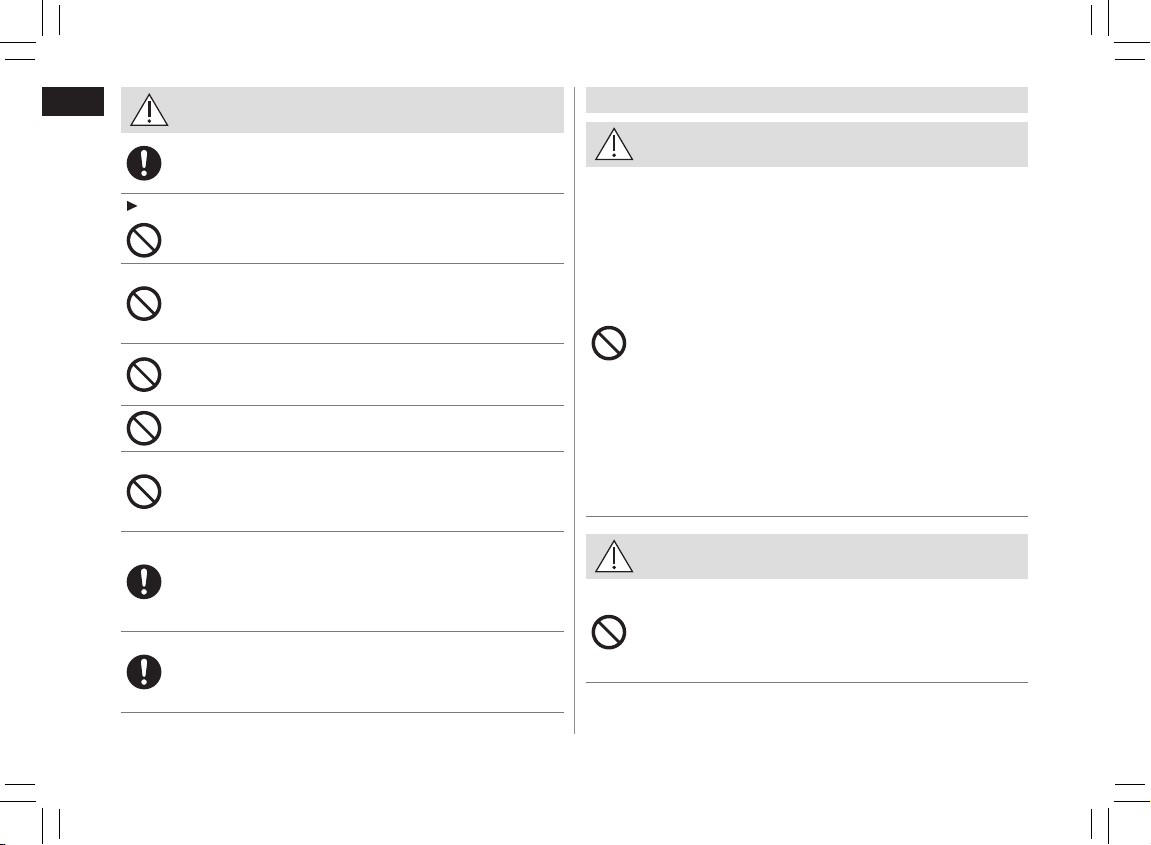Click the fourth prohibition icon in the left column
Screen dimensions: 1151x845
click(144, 428)
